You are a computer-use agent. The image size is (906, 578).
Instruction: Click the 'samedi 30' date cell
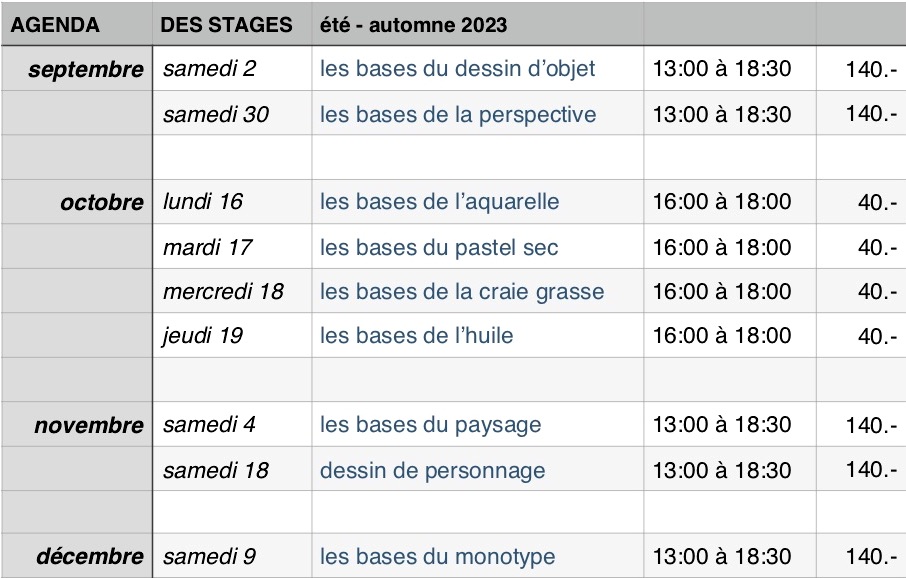pos(232,114)
